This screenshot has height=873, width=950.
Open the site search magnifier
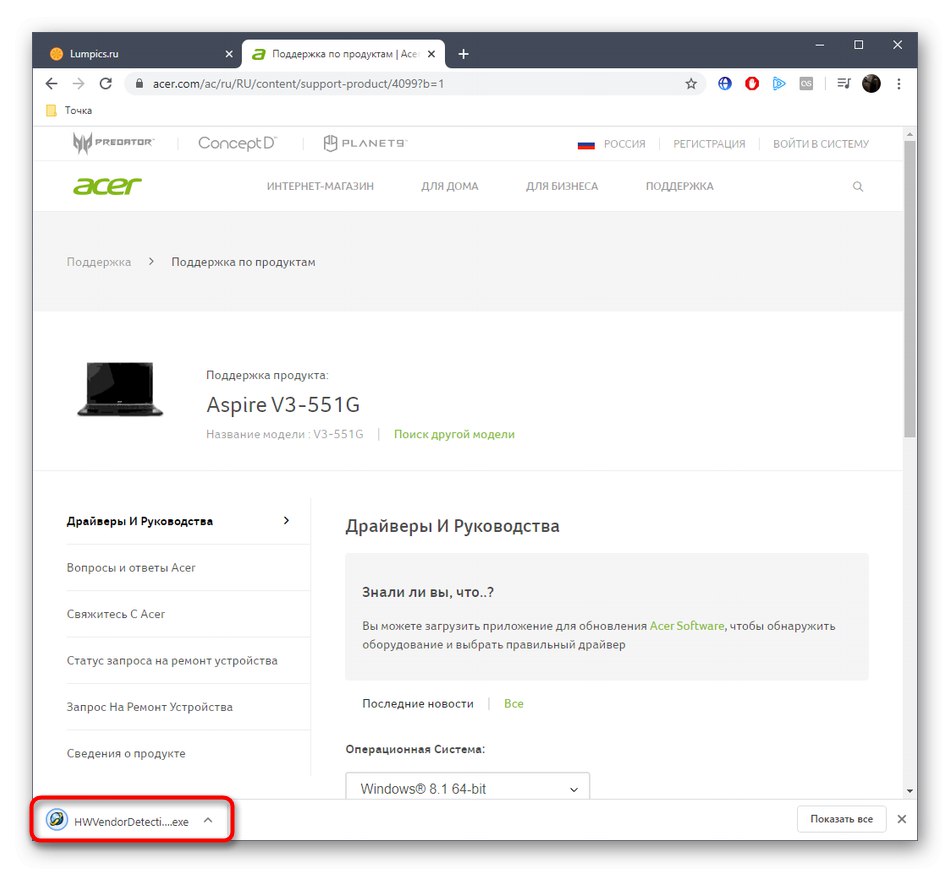click(857, 186)
